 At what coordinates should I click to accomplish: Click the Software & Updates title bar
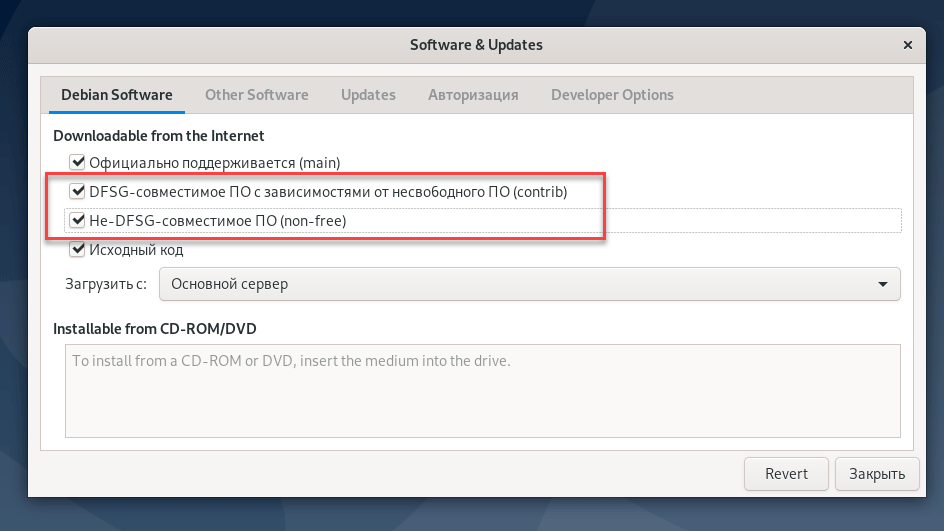pos(476,45)
